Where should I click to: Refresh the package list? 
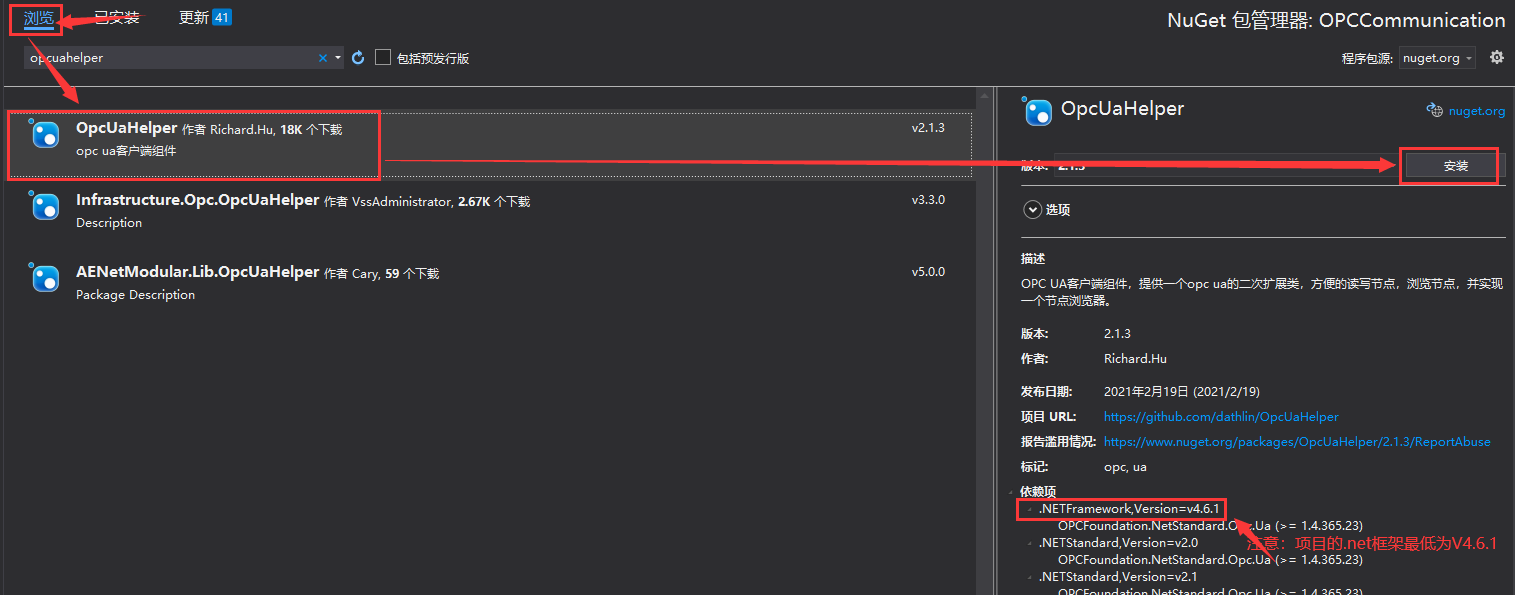[358, 58]
